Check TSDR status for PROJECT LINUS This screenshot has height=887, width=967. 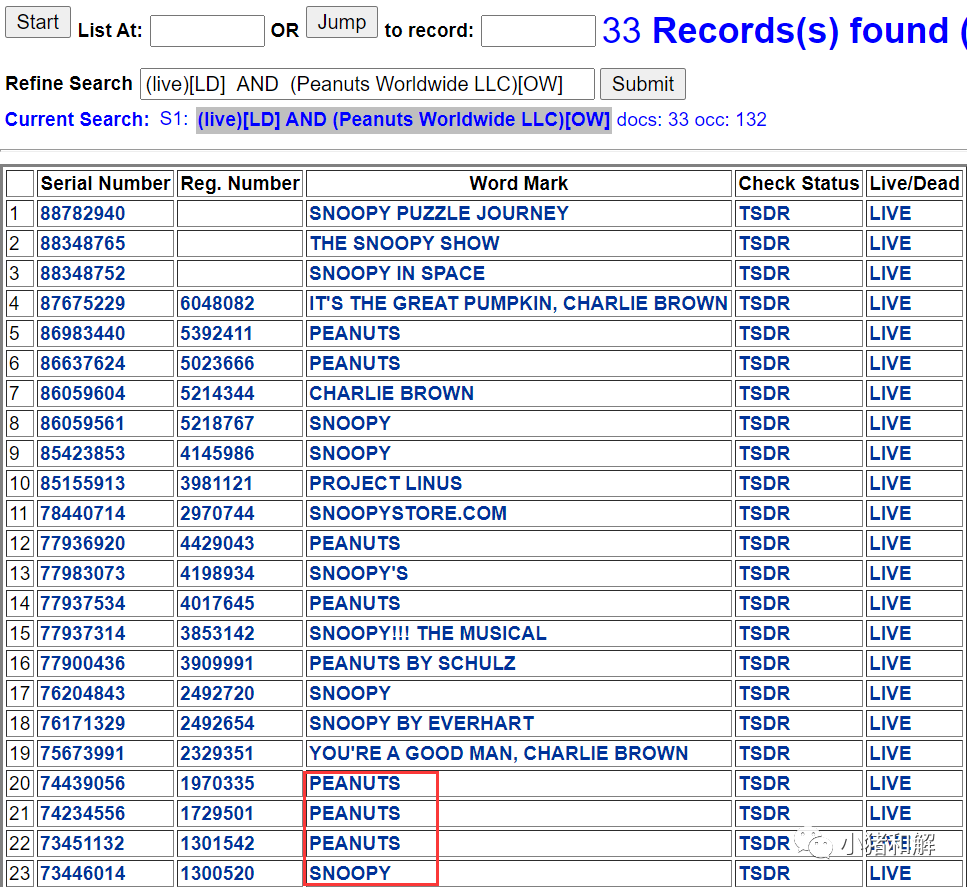tap(764, 484)
